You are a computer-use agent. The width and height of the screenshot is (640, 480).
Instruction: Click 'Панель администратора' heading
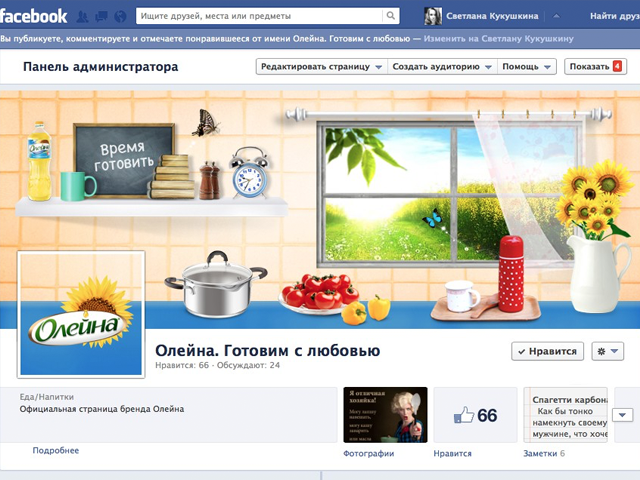pos(100,67)
